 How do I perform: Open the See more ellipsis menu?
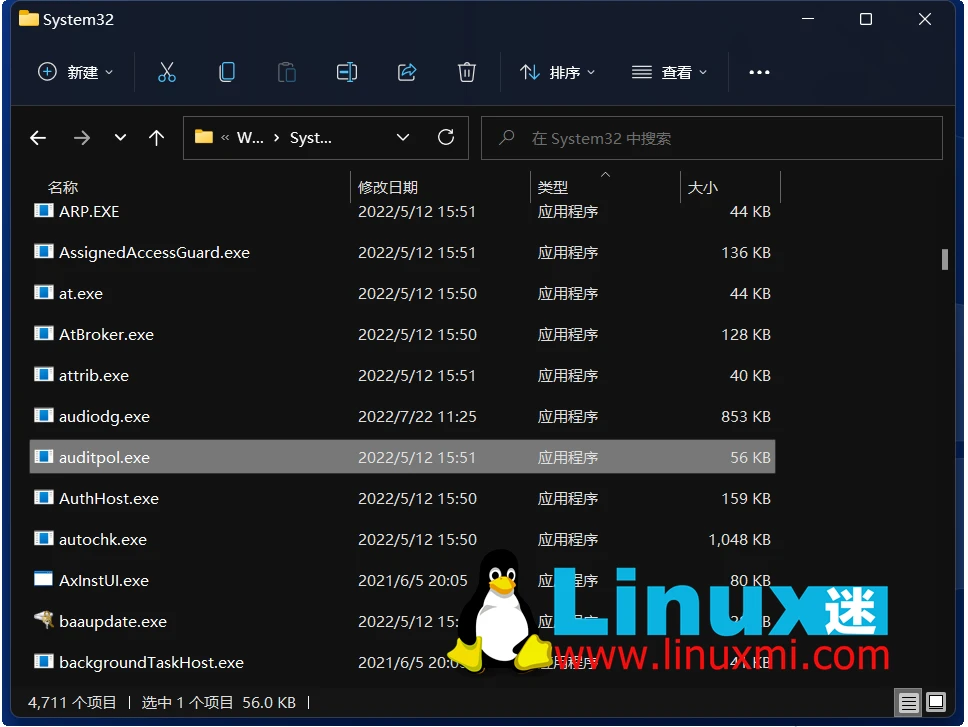click(758, 72)
